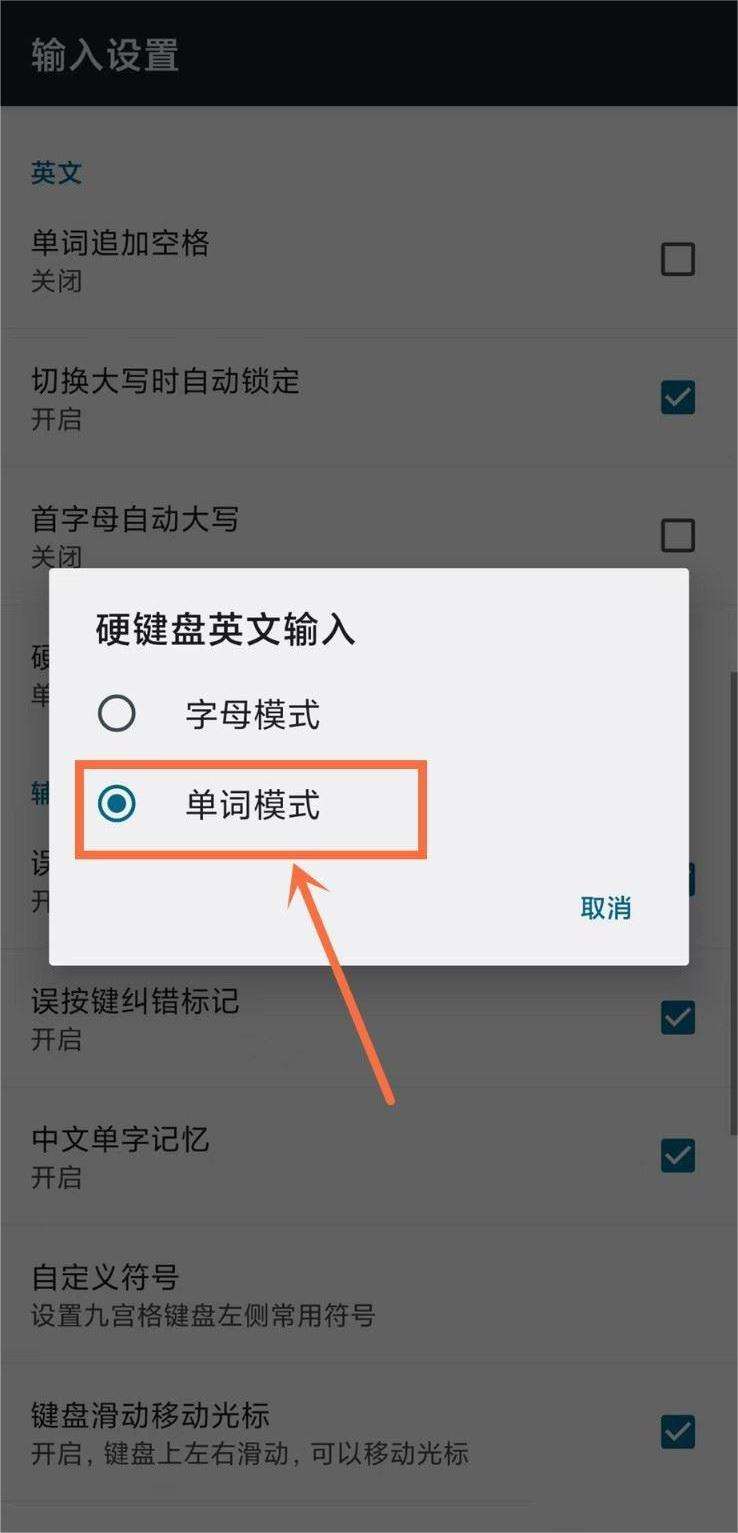
Task: Open the 自定义符号 setting
Action: [x=369, y=1295]
